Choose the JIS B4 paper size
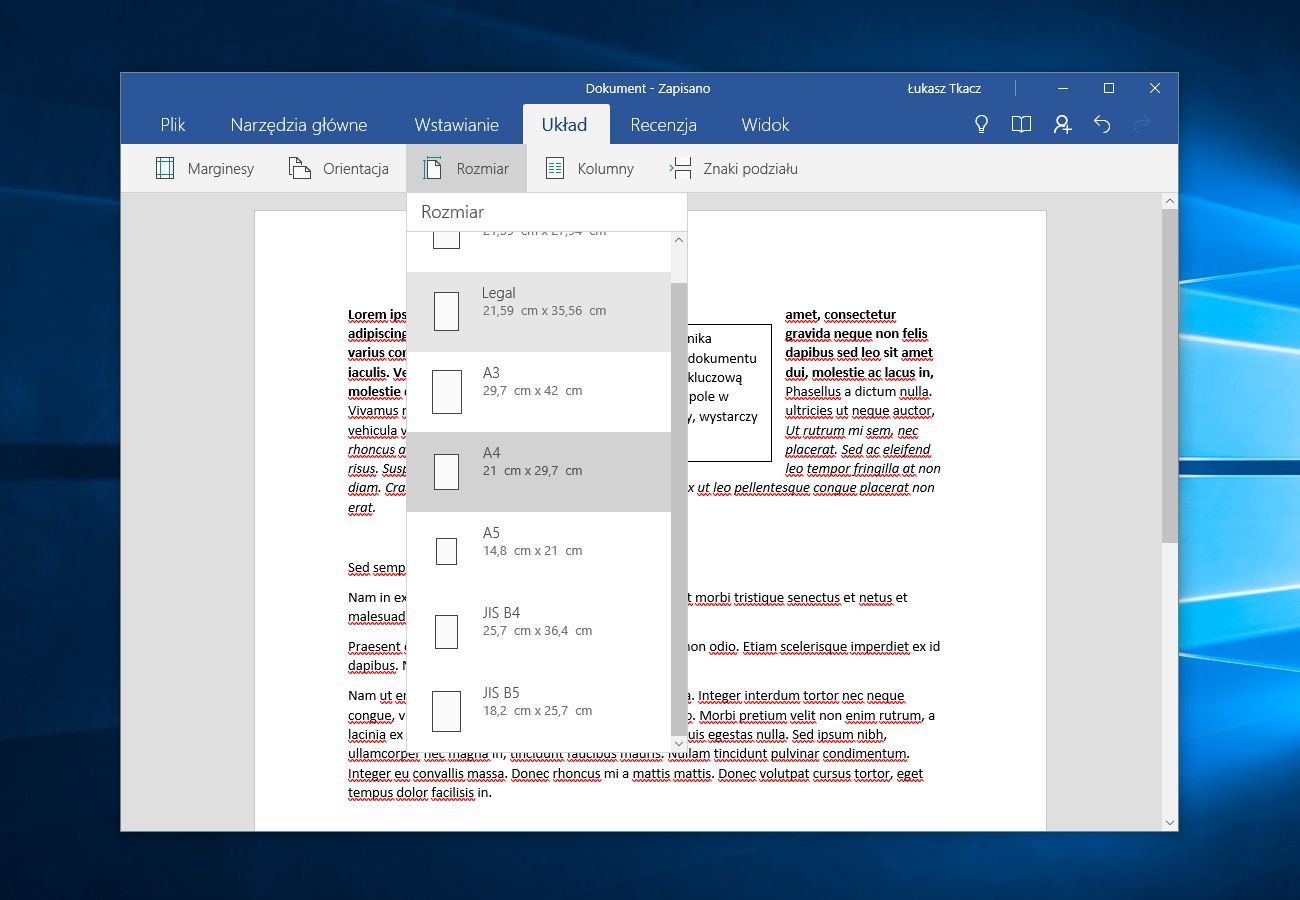 coord(538,631)
